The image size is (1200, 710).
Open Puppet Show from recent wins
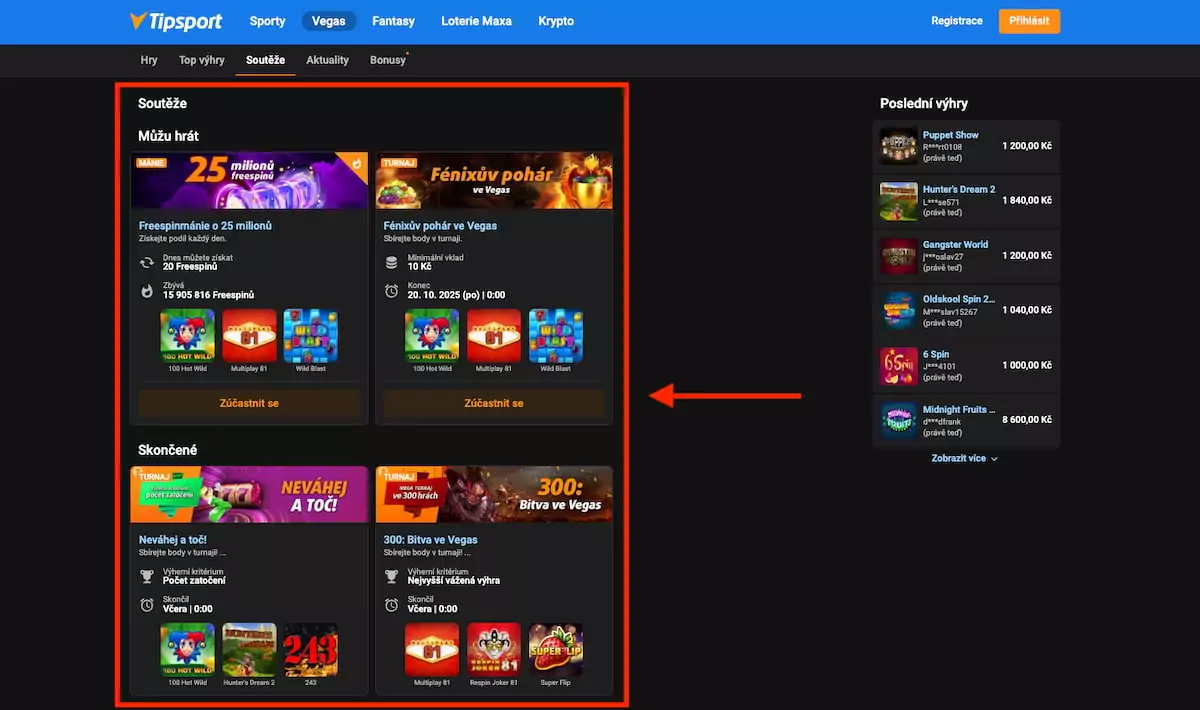[950, 135]
